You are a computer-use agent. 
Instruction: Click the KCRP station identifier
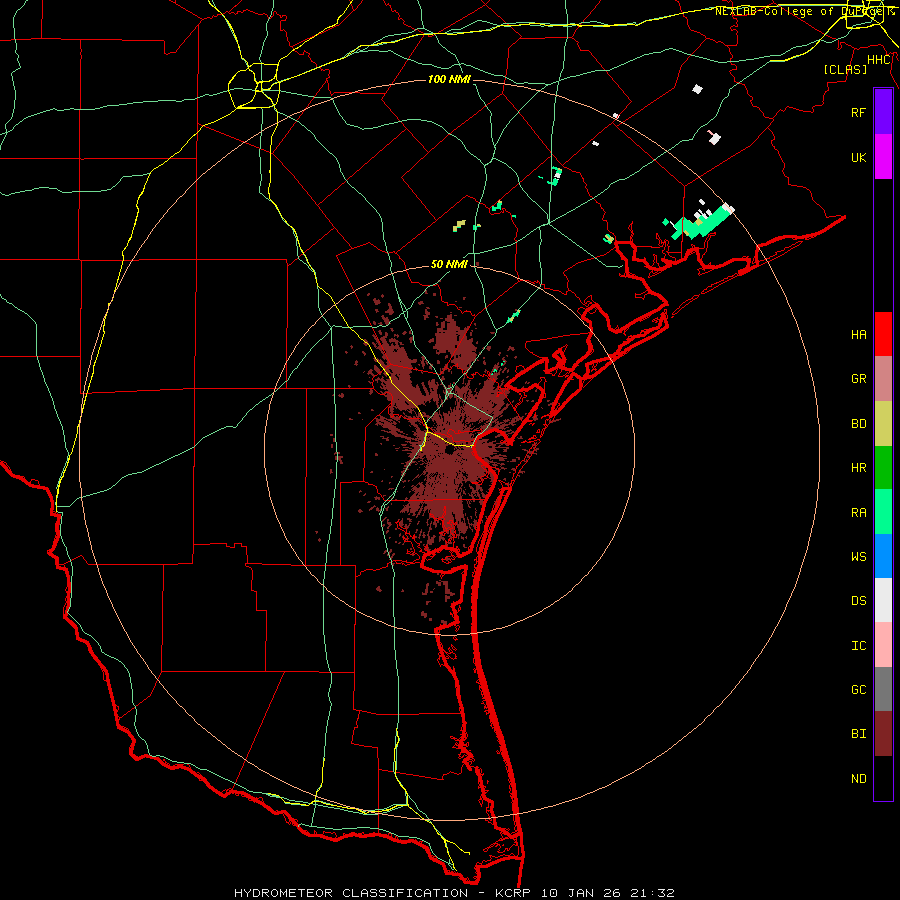[513, 893]
